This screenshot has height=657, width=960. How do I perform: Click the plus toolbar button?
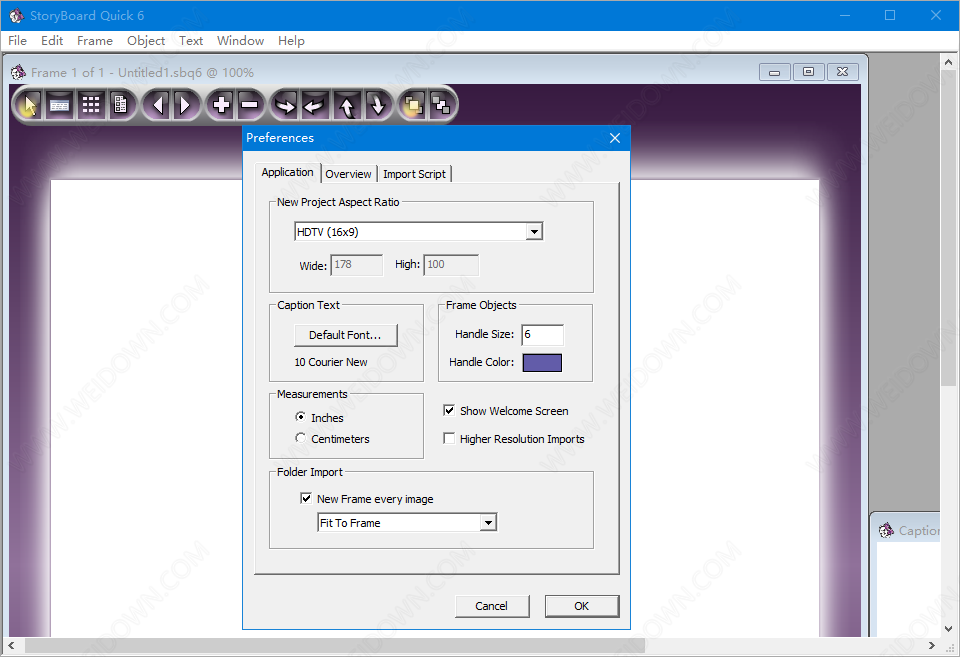pyautogui.click(x=221, y=104)
